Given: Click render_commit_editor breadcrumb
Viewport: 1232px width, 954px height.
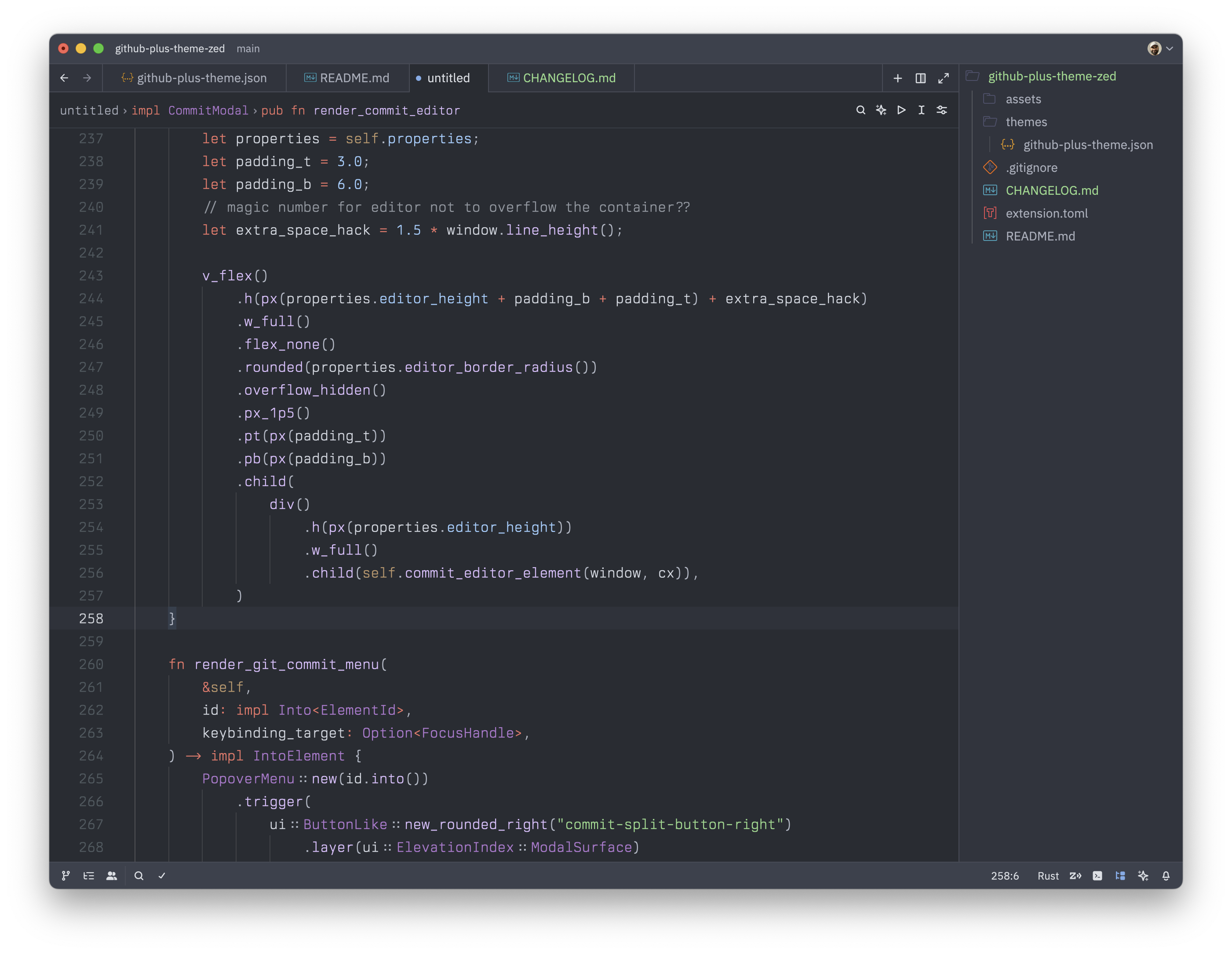Looking at the screenshot, I should [x=386, y=111].
